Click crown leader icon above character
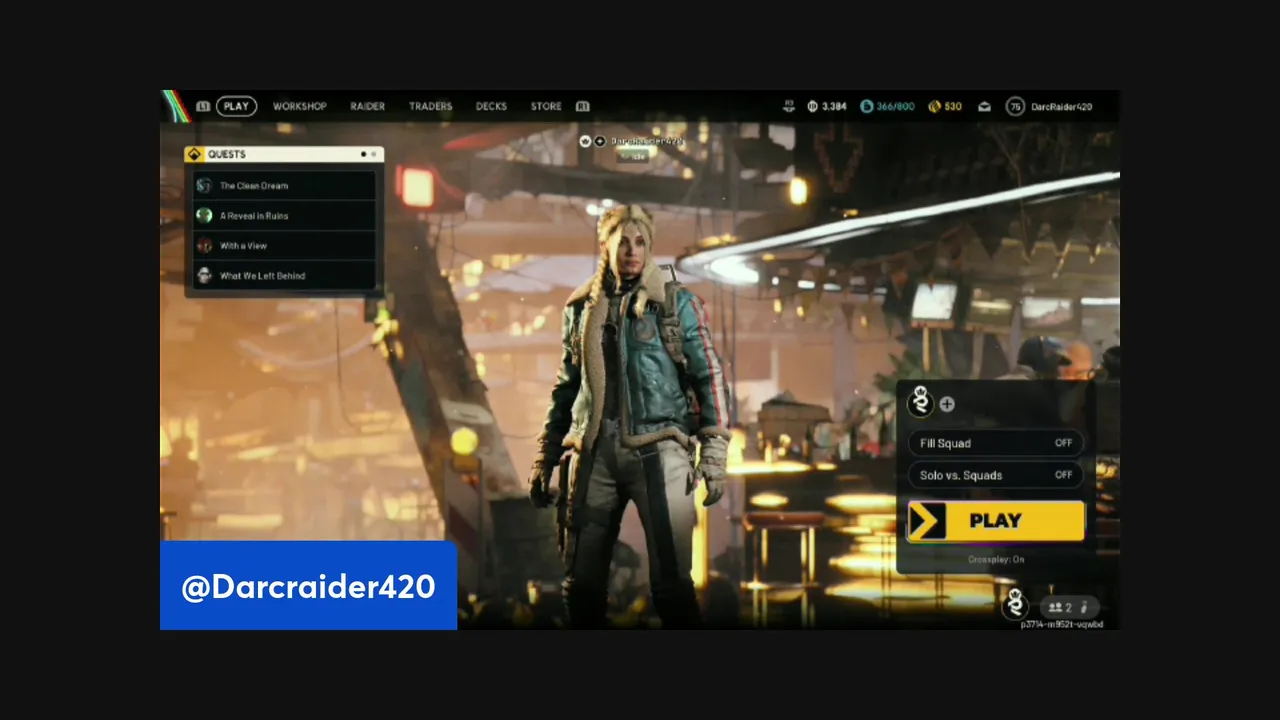1280x720 pixels. [x=586, y=141]
